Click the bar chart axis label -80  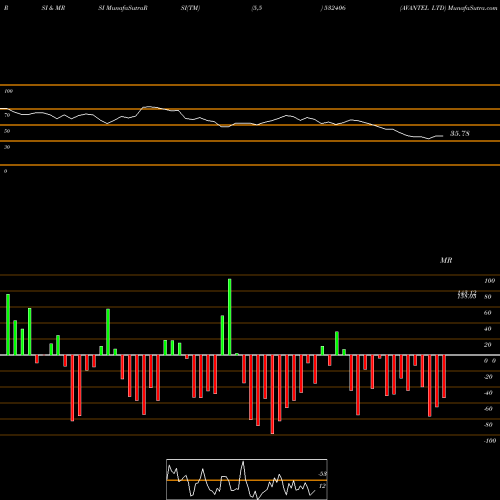coord(488,425)
